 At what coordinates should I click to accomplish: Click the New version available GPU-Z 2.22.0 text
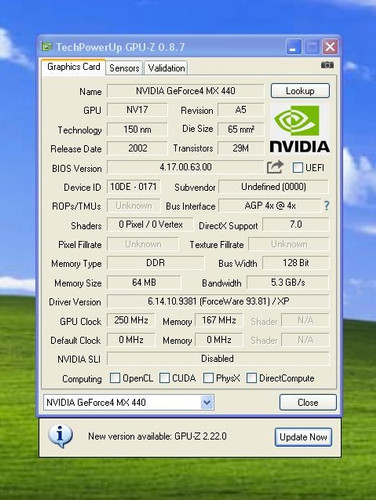(157, 436)
